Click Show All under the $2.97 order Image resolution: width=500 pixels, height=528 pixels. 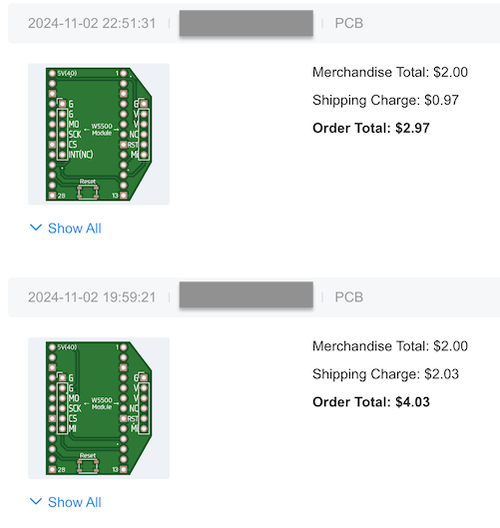point(74,228)
